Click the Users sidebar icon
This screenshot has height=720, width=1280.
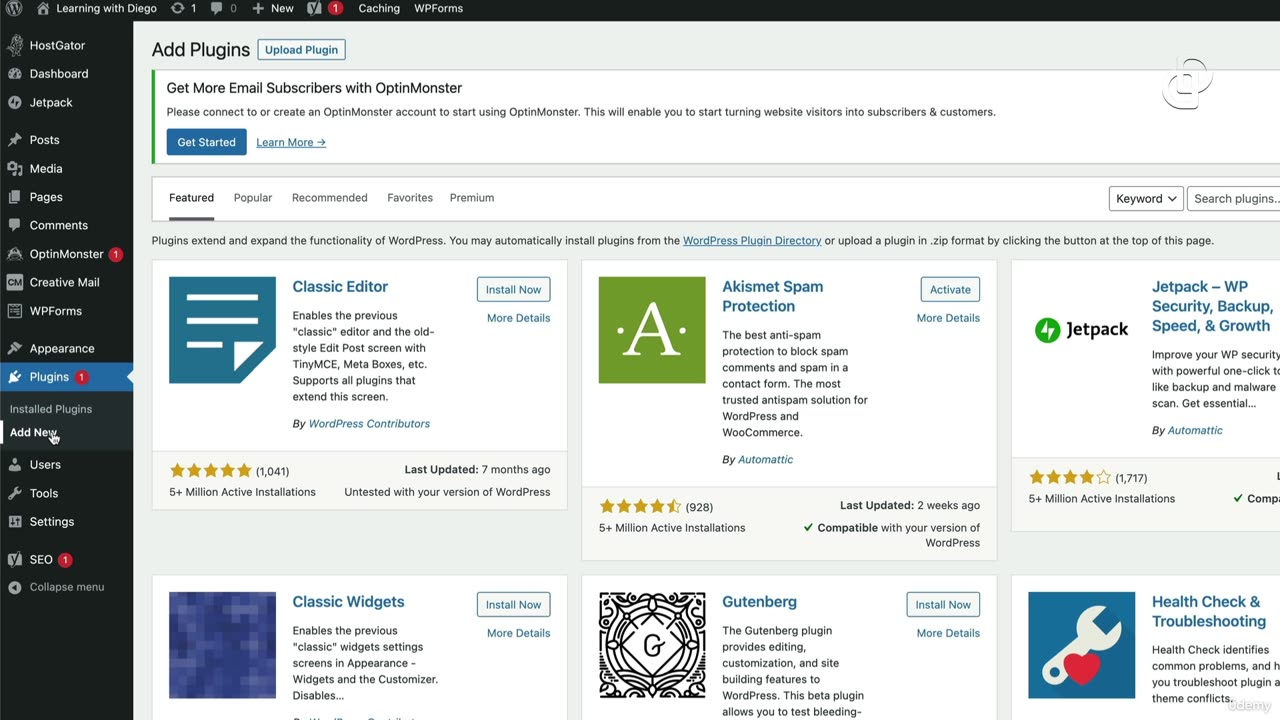(15, 465)
